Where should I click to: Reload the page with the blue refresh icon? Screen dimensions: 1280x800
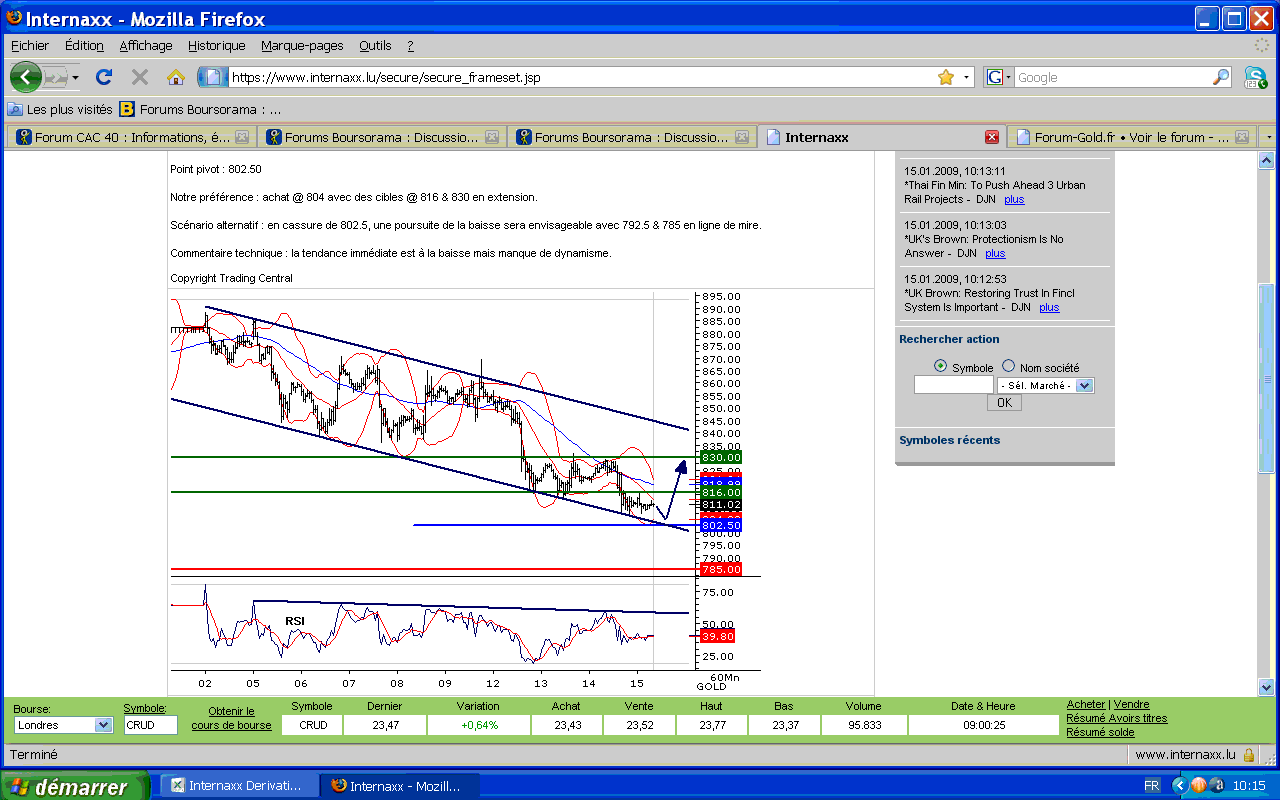103,77
